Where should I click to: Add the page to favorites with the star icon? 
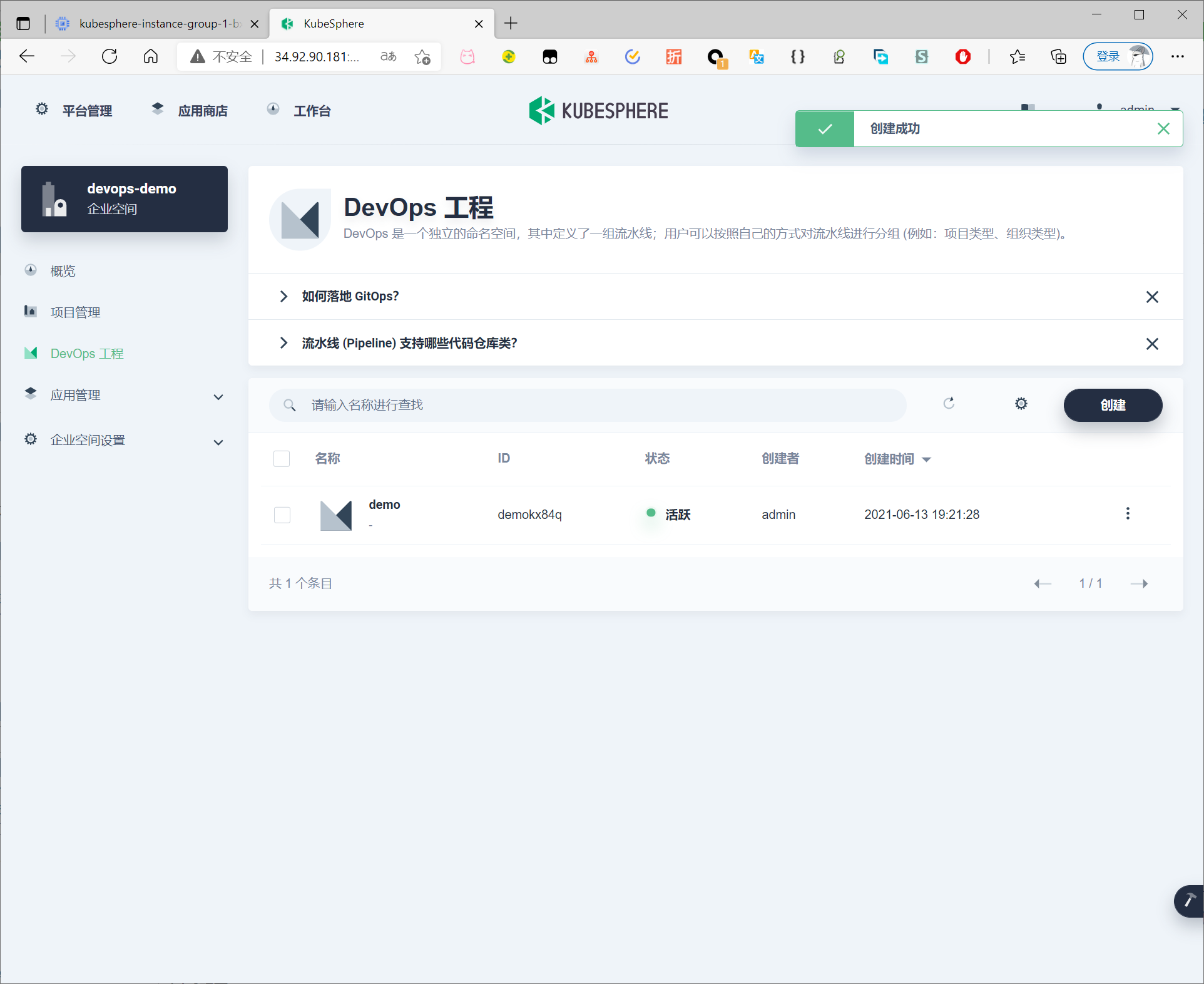(422, 57)
